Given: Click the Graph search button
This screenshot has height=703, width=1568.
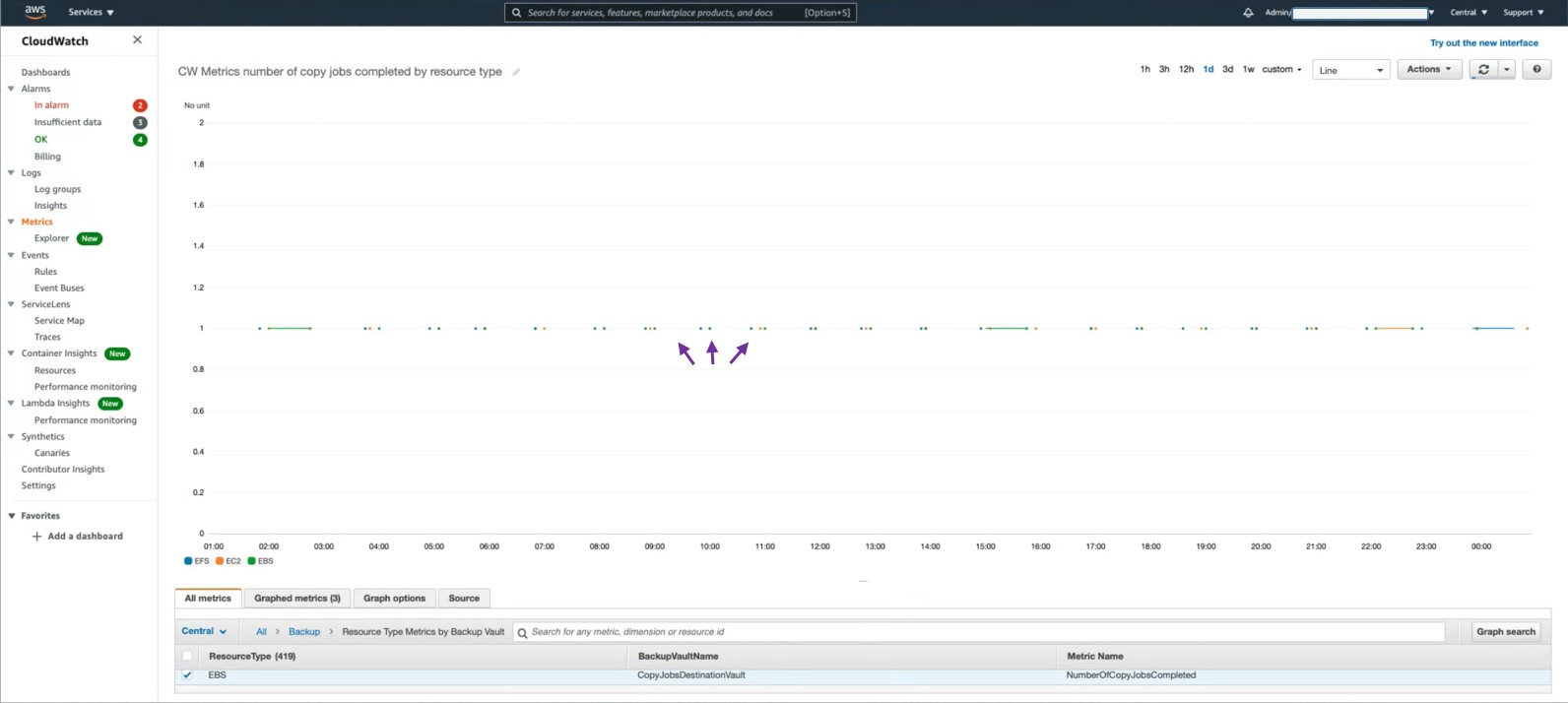Looking at the screenshot, I should click(x=1506, y=632).
